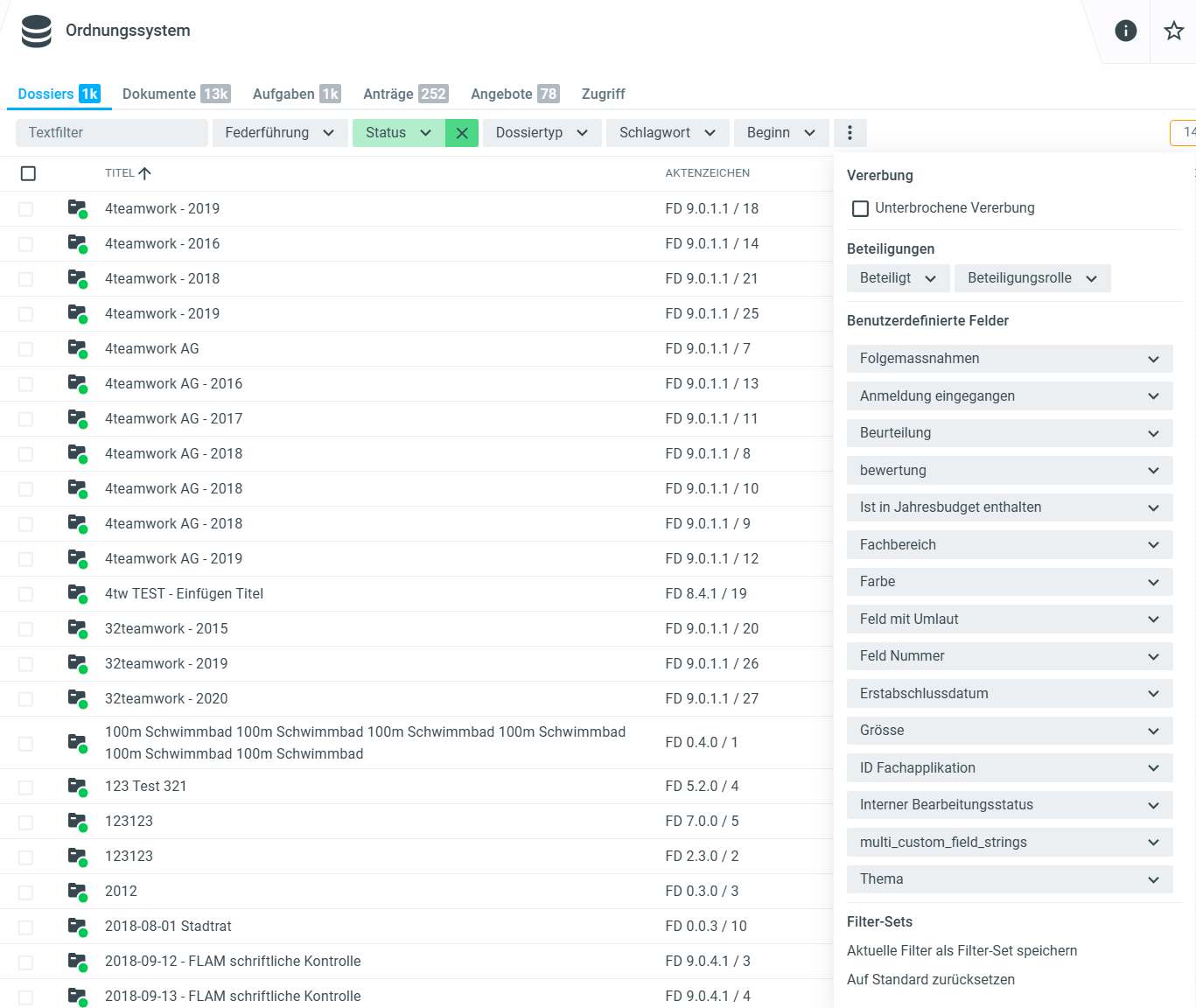Toggle the select-all checkbox in table header
Viewport: 1196px width, 1008px height.
pos(28,173)
